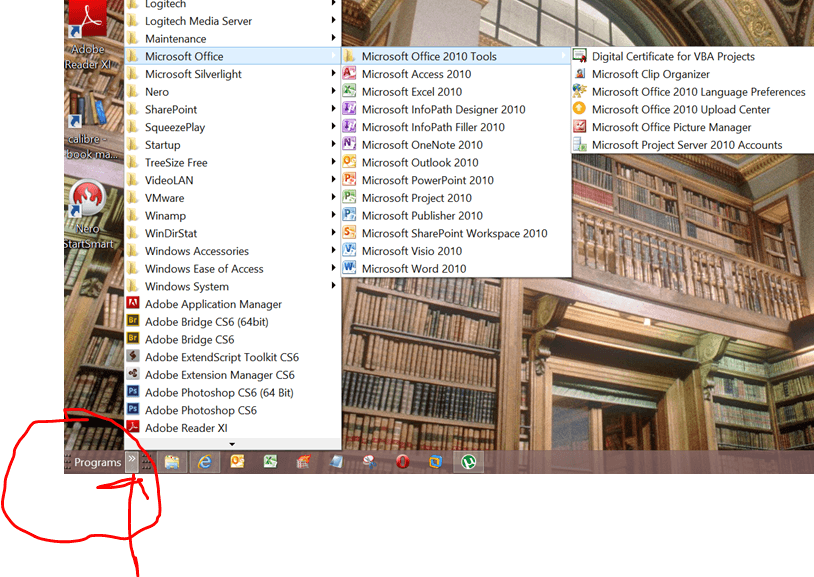
Task: Open the Microsoft Office 2010 Tools folder
Action: click(x=428, y=57)
